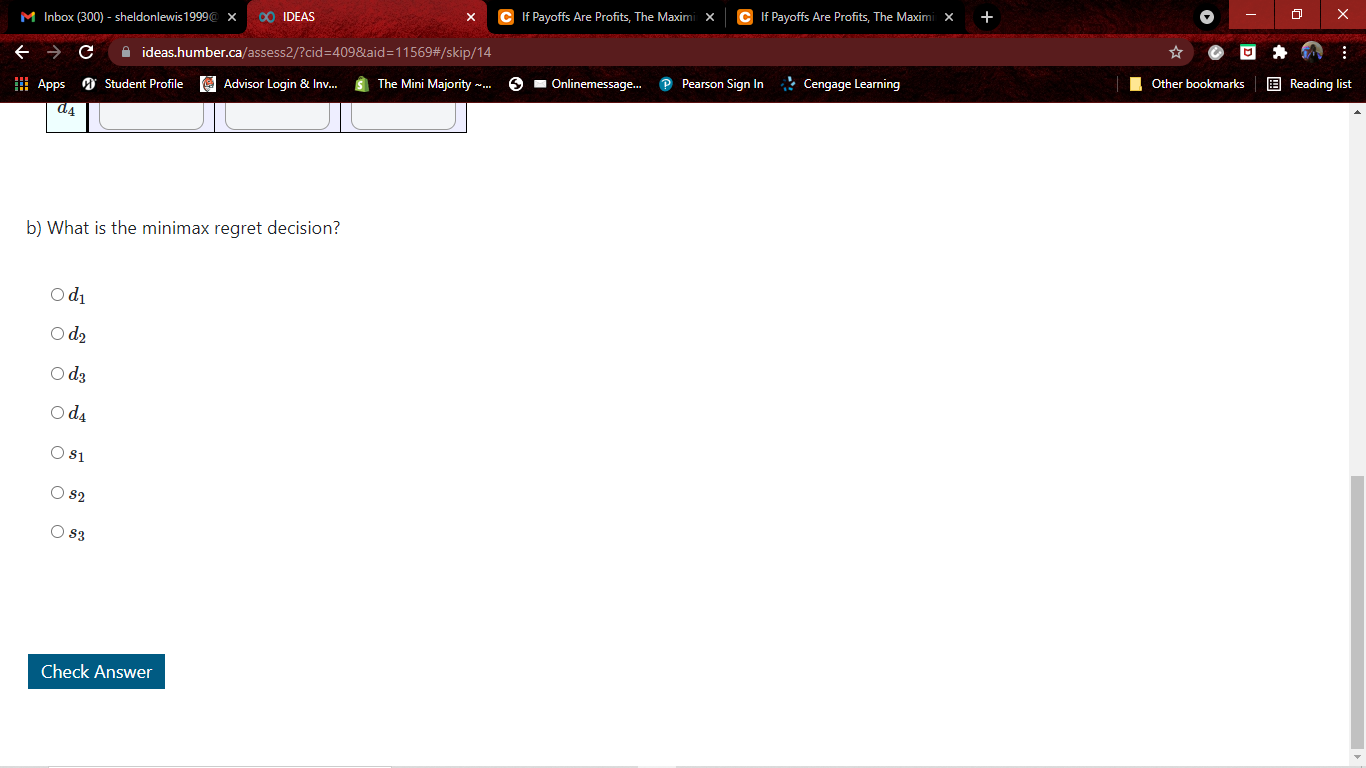Reload the current page
The height and width of the screenshot is (768, 1366).
pos(86,52)
